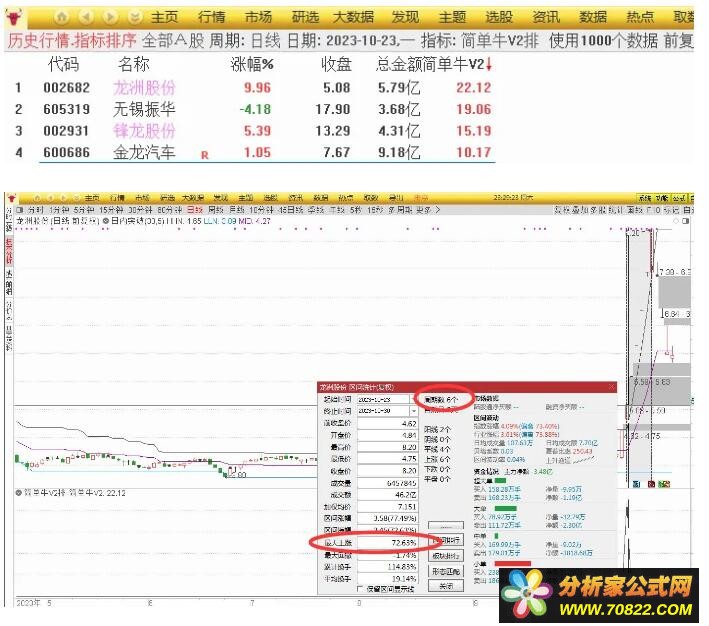
Task: Open the 市场 menu in top window
Action: pyautogui.click(x=259, y=17)
